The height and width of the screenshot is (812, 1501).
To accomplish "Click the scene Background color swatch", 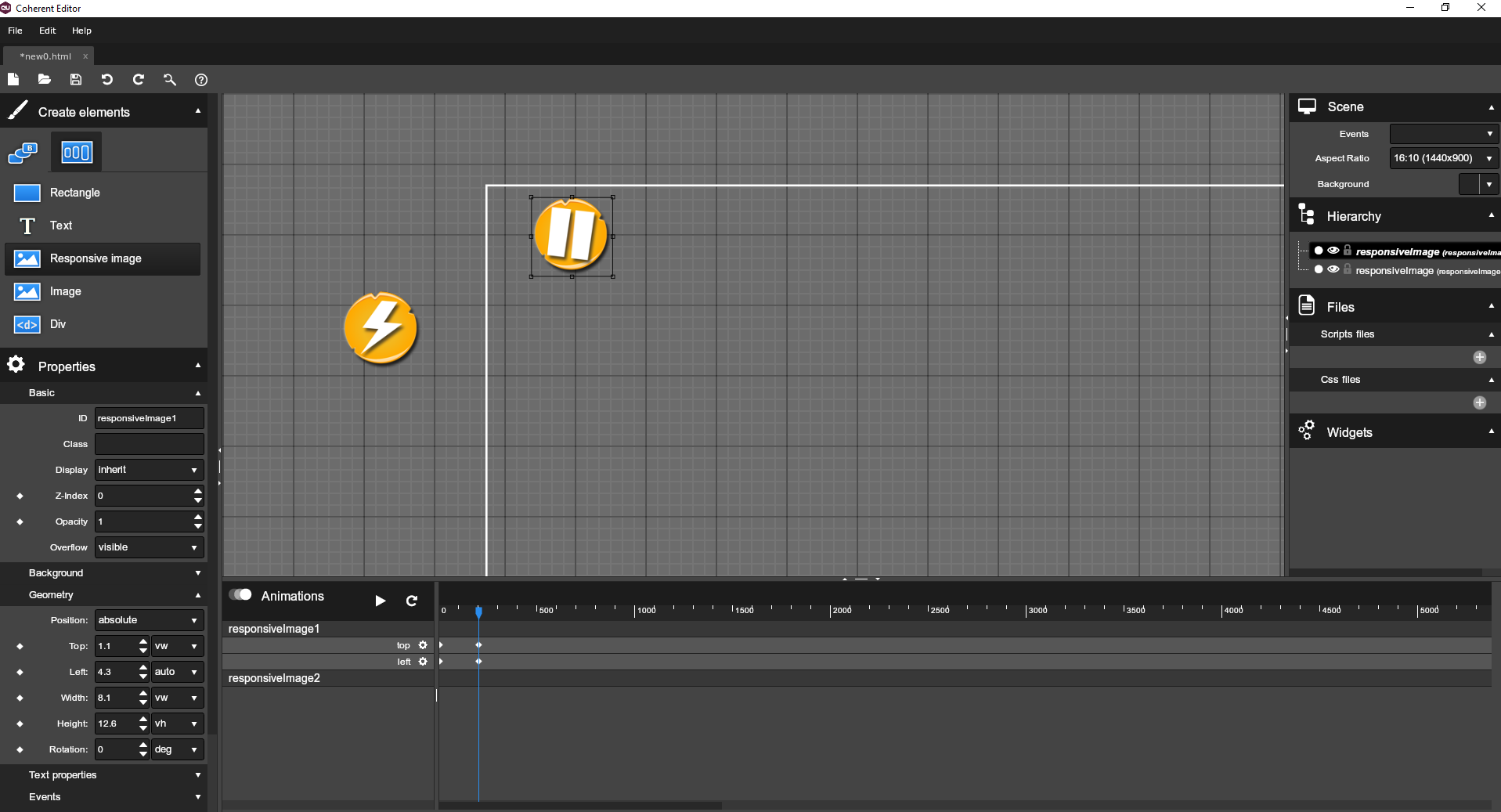I will [1469, 184].
